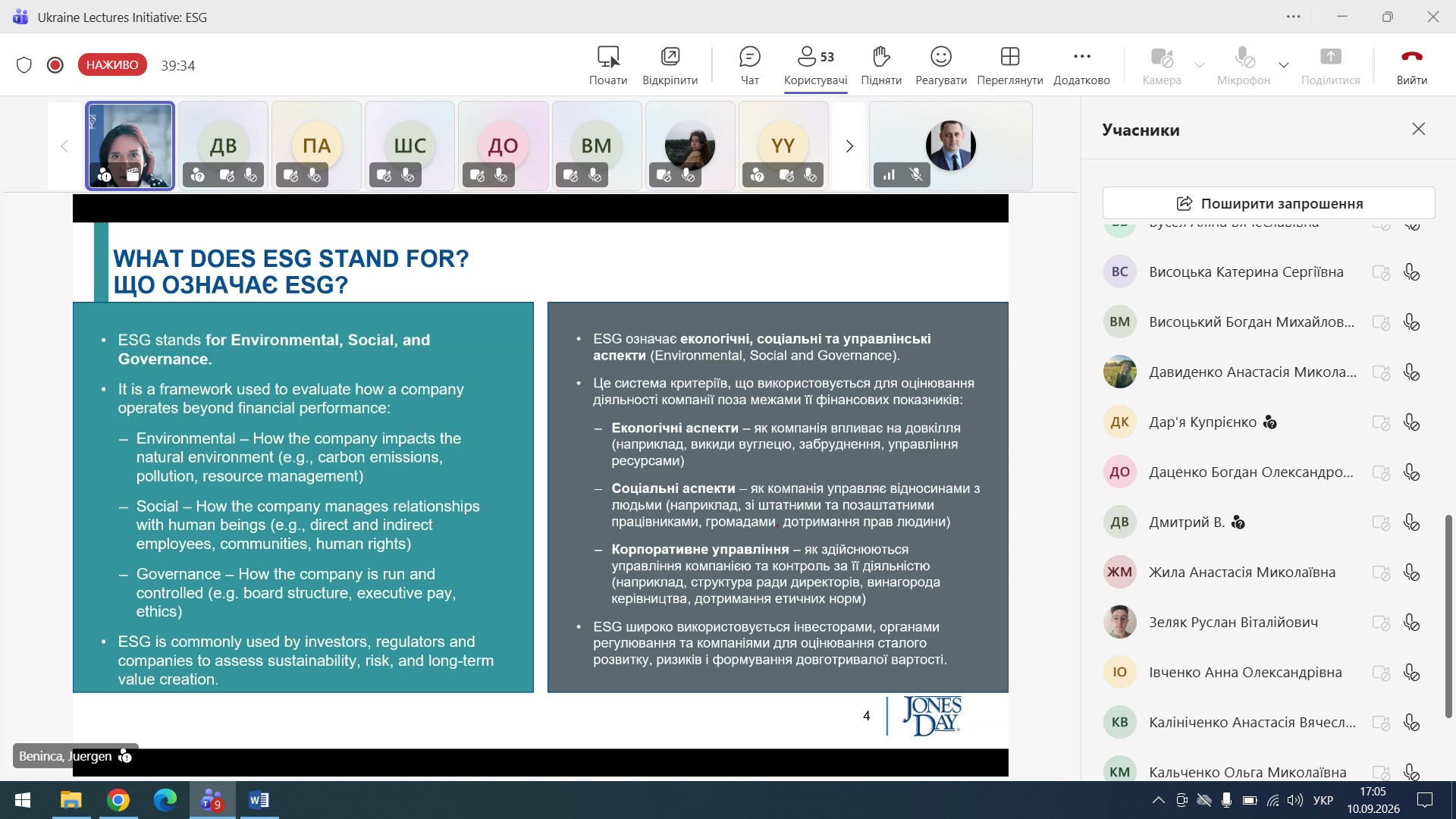
Task: Click Поширити запрошення share invite button
Action: [x=1269, y=203]
